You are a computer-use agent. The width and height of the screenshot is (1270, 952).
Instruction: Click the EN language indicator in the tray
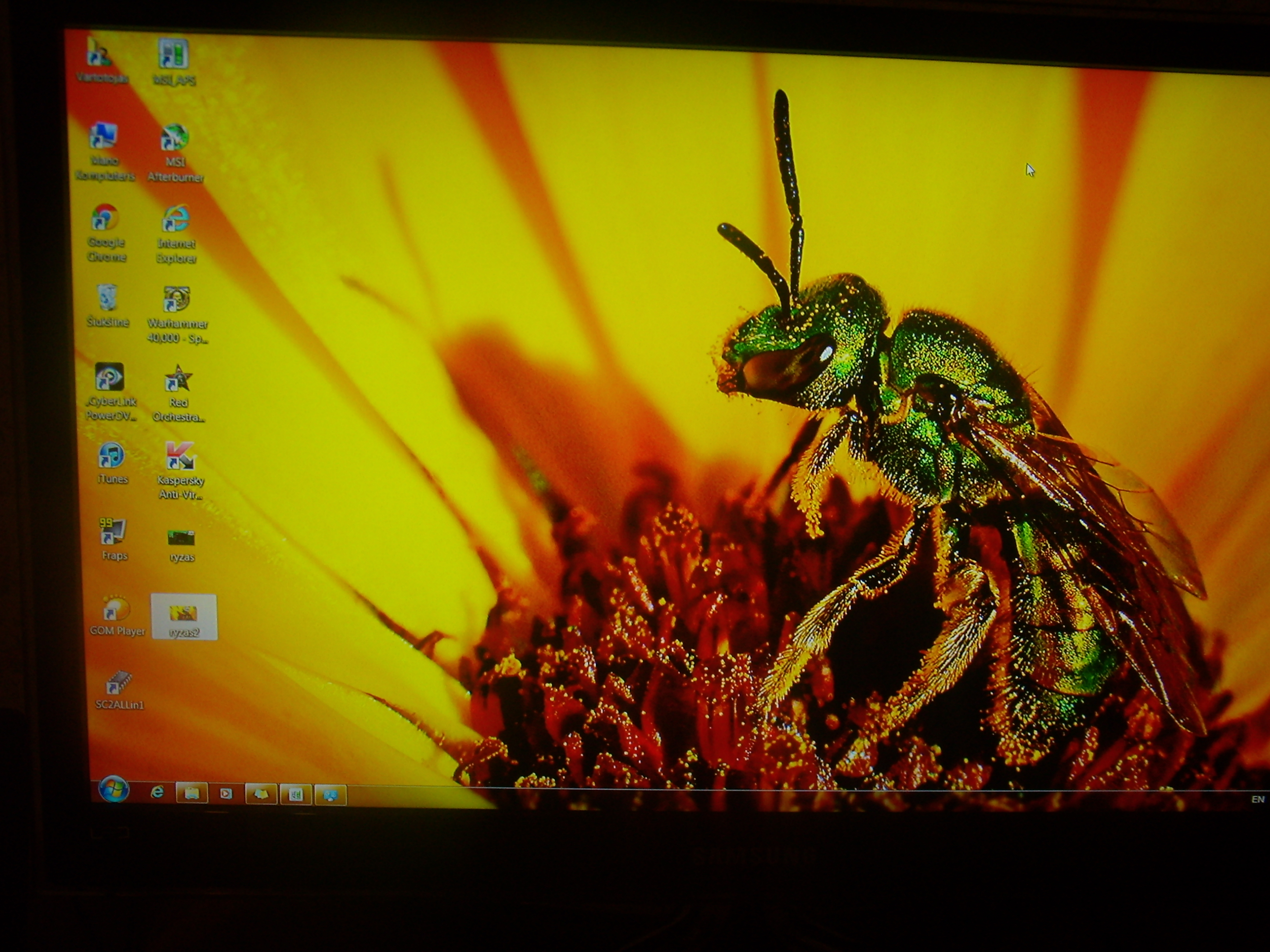tap(1257, 799)
